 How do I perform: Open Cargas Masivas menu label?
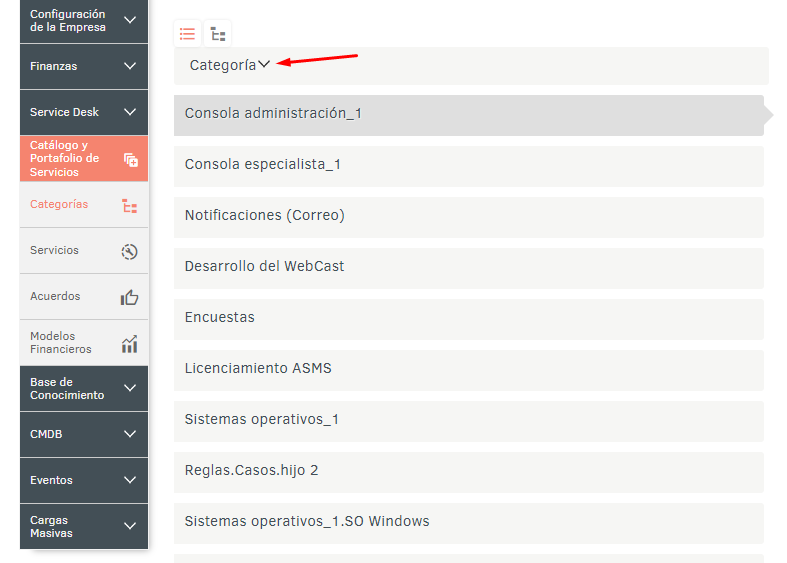[51, 526]
